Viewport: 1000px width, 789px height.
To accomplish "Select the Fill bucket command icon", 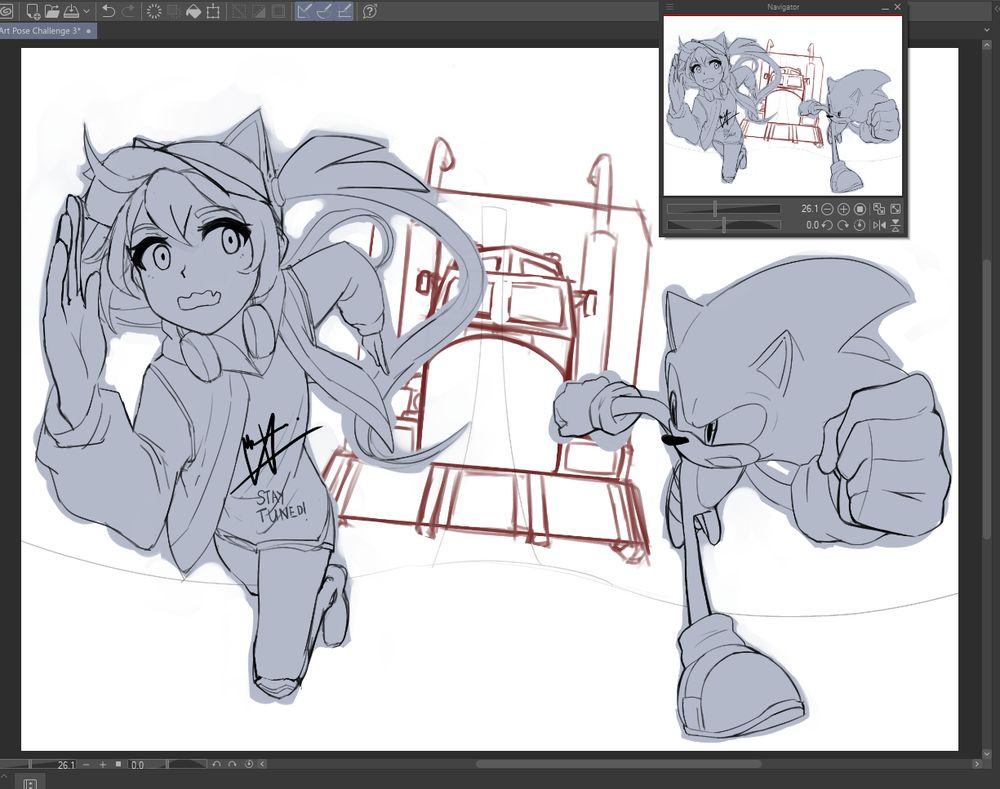I will pos(193,11).
